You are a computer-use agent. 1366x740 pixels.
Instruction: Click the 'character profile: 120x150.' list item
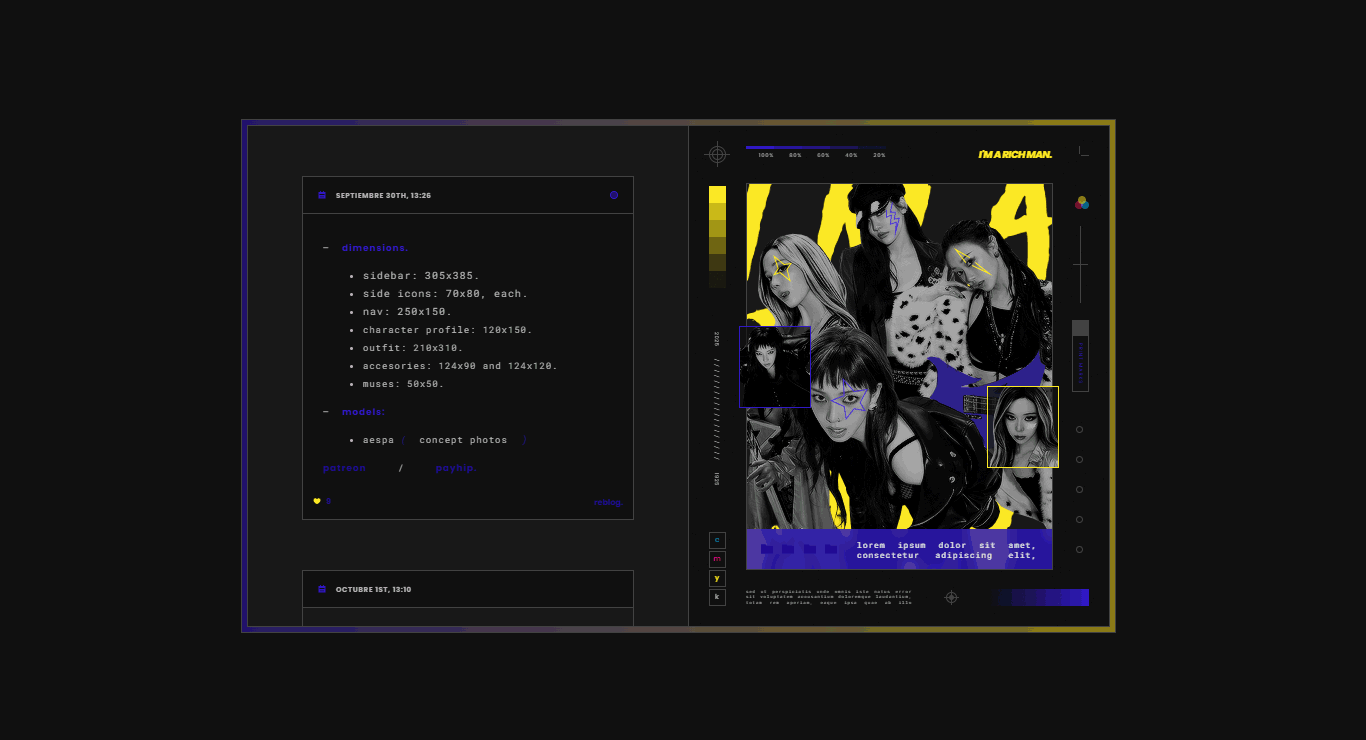pyautogui.click(x=447, y=330)
